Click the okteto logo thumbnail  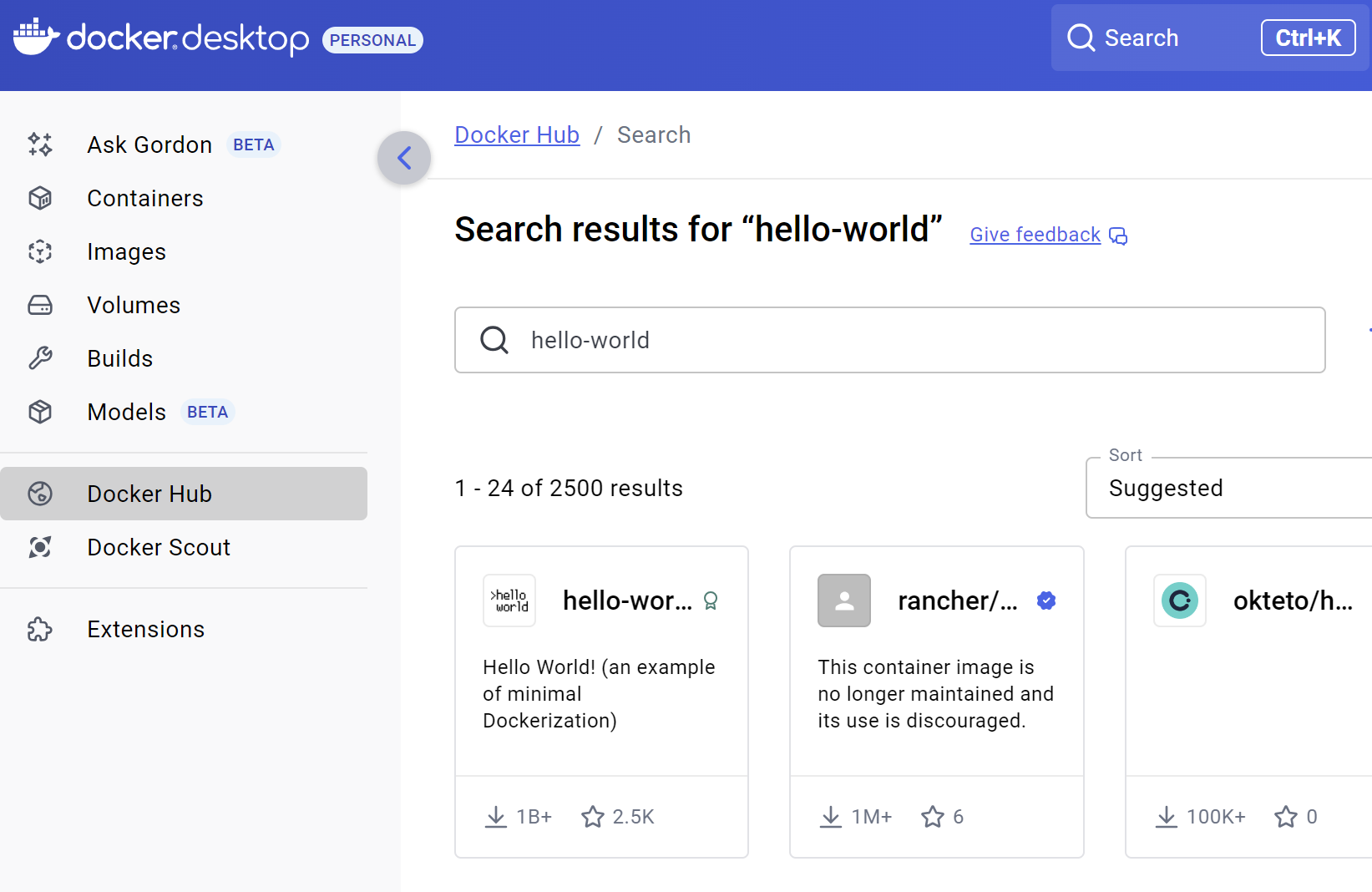(x=1180, y=601)
